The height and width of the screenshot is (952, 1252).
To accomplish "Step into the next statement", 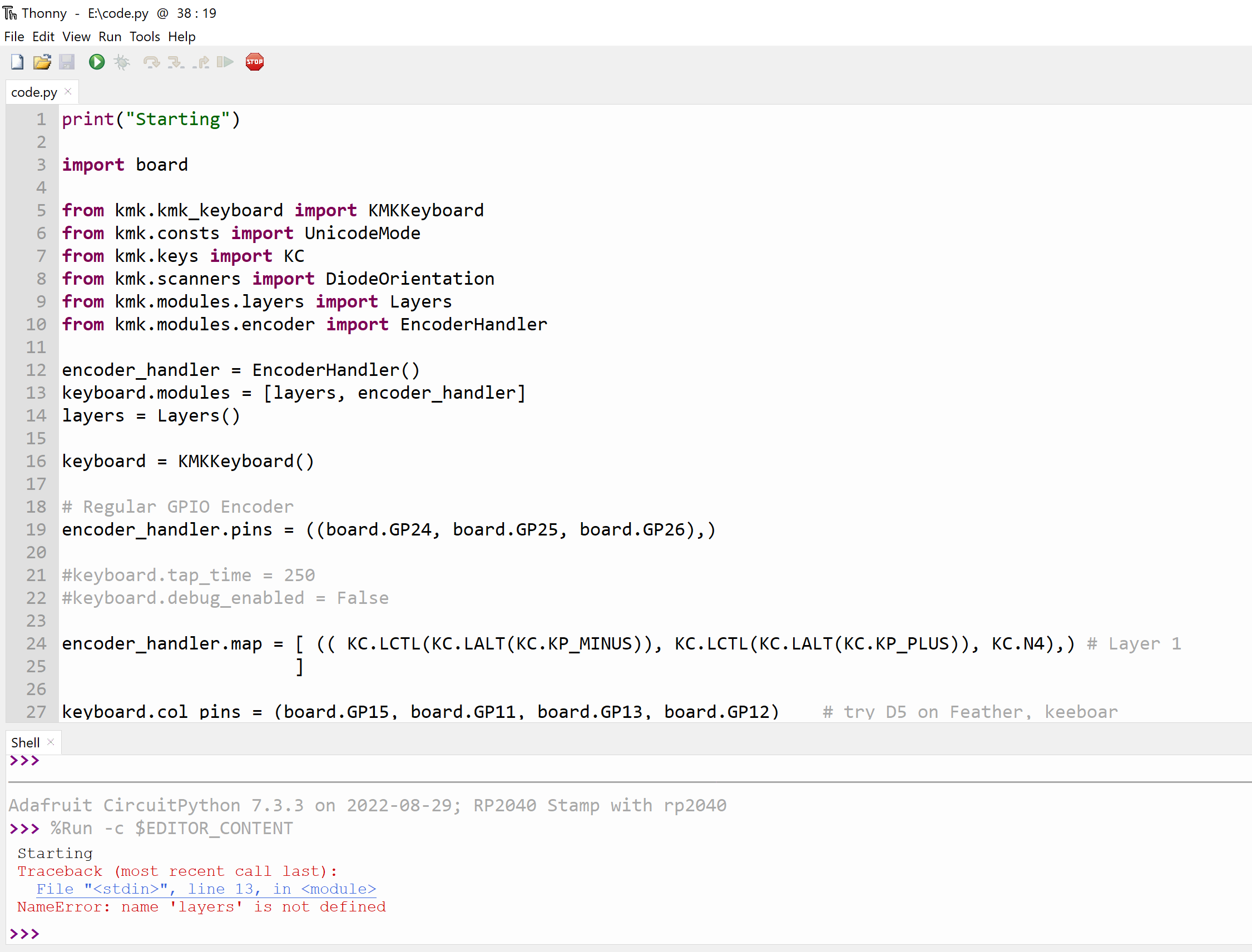I will [x=175, y=62].
